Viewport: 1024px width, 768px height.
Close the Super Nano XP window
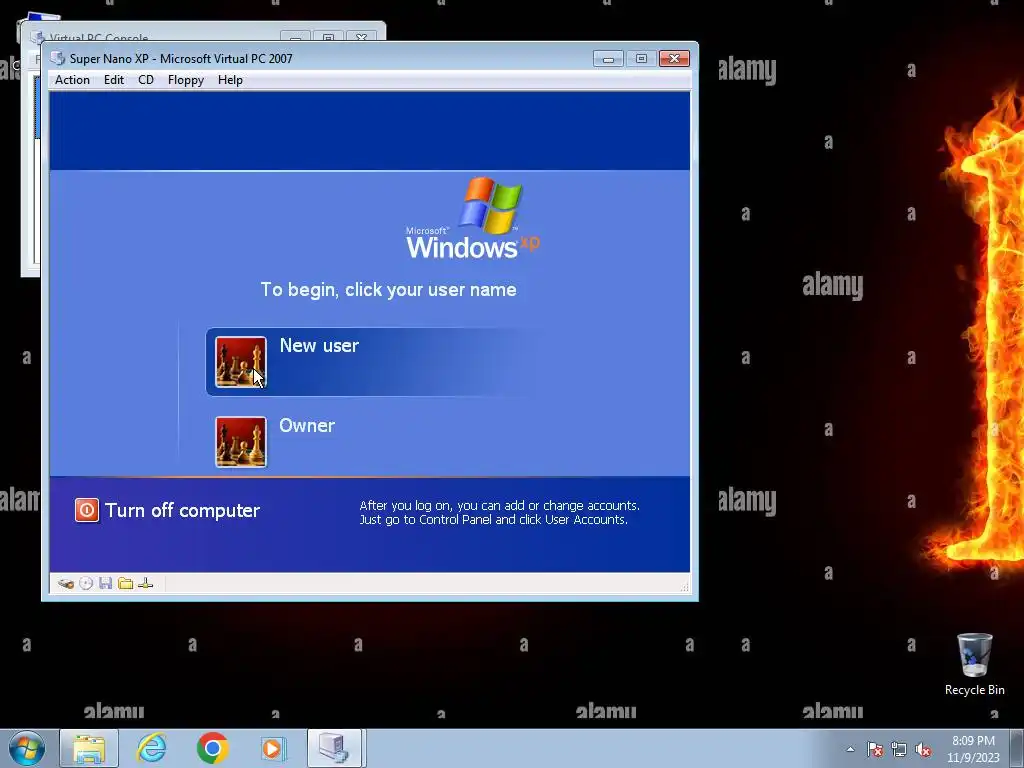[x=674, y=59]
